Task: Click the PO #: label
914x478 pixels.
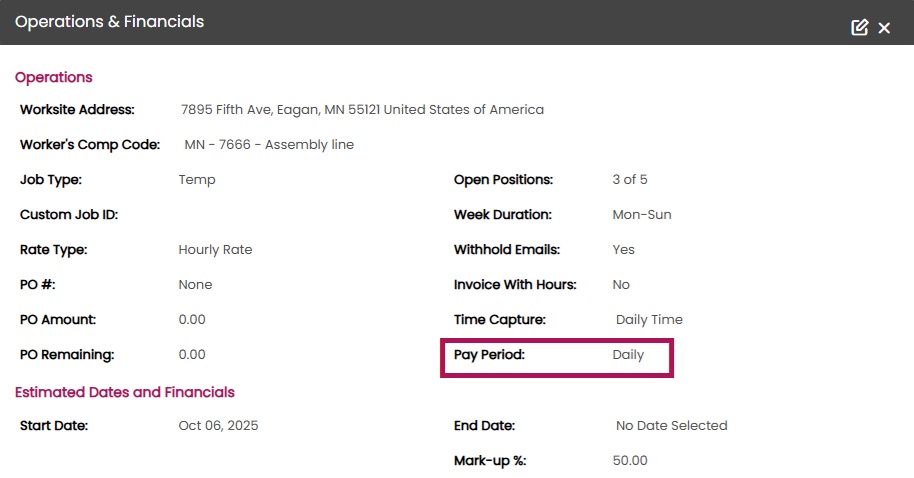Action: (x=37, y=284)
